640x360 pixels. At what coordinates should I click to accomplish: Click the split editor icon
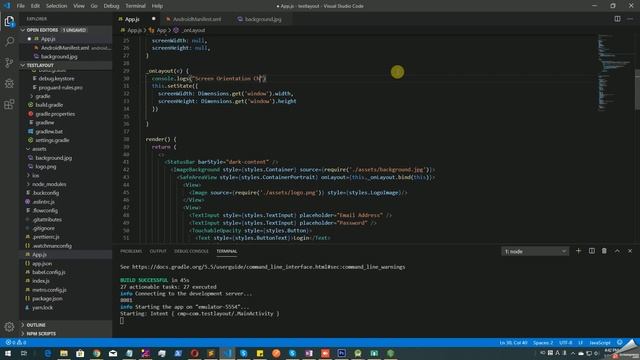click(x=617, y=19)
